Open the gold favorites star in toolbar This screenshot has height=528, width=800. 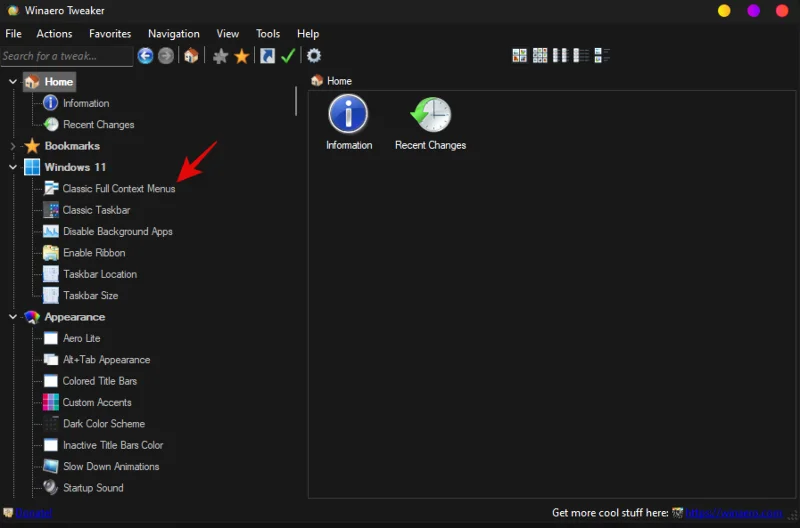[241, 56]
